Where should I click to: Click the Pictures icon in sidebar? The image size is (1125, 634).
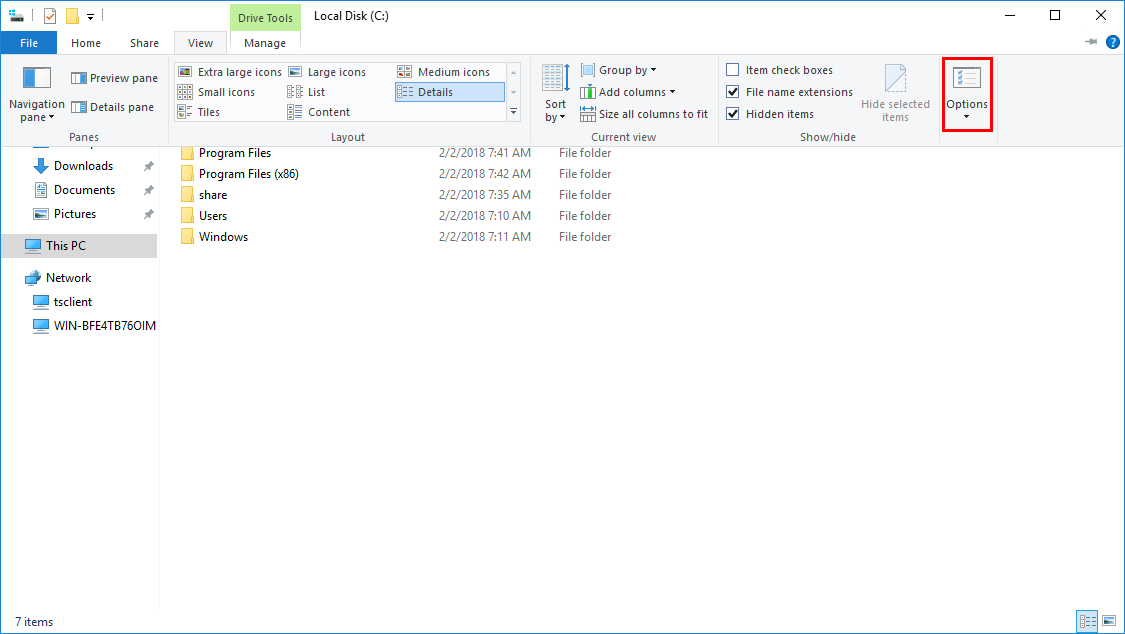[41, 214]
